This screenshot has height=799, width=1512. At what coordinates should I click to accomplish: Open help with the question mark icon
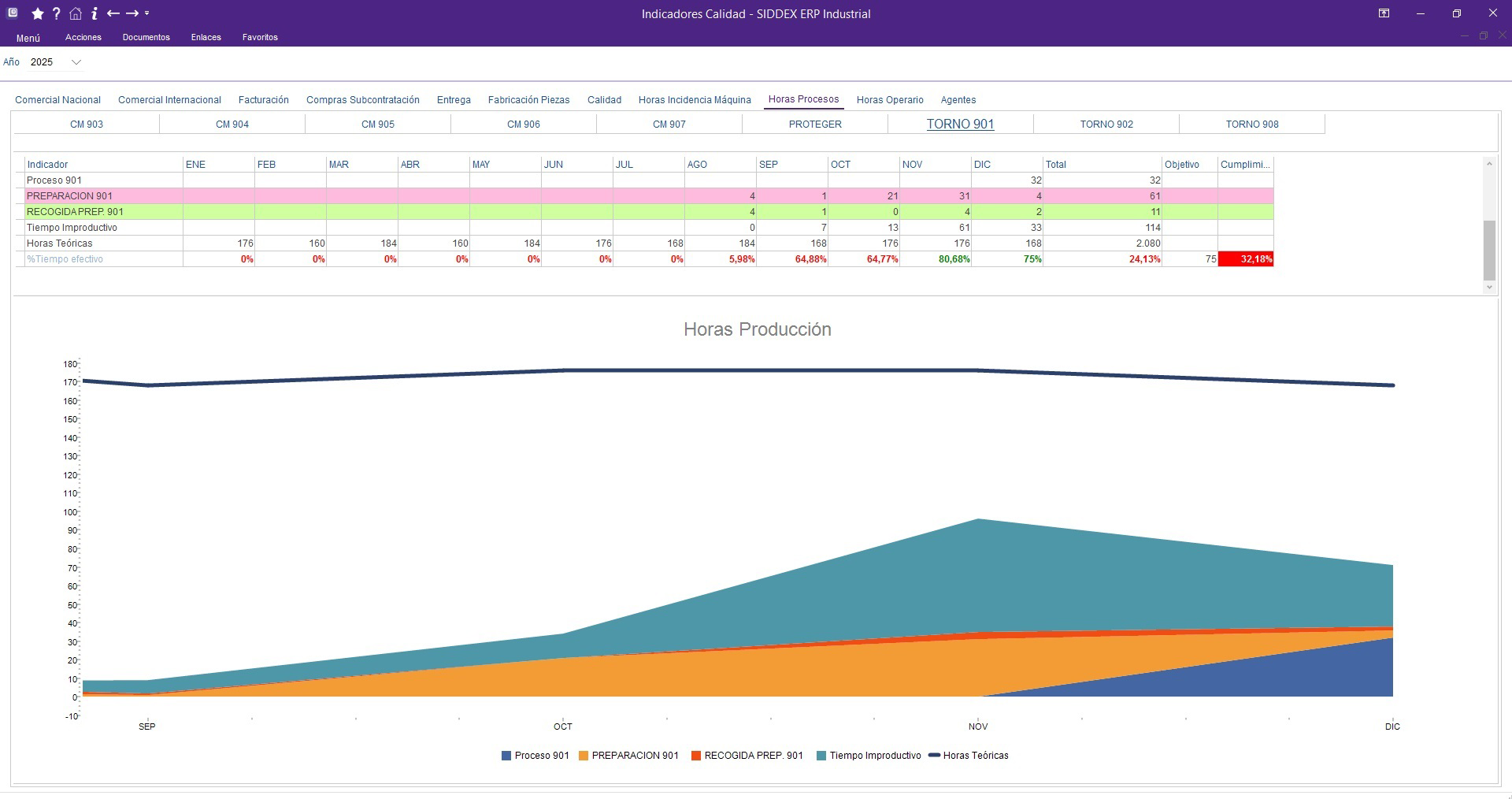[57, 13]
